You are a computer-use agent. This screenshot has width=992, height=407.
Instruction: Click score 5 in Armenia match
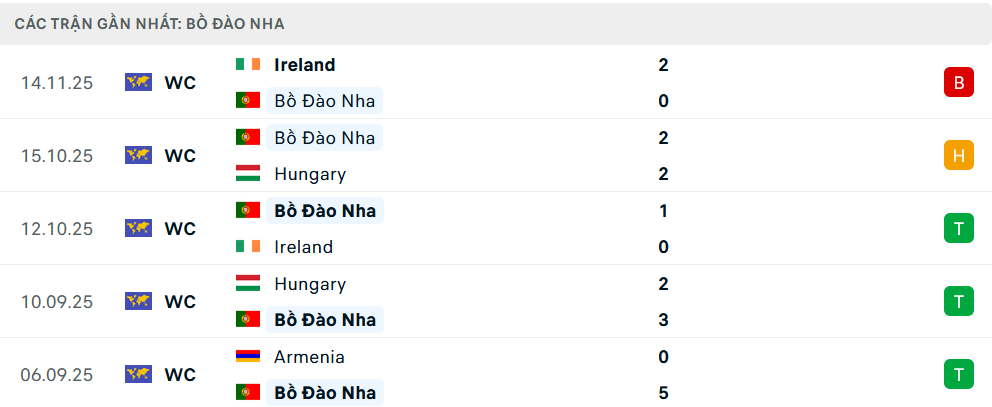pyautogui.click(x=663, y=393)
